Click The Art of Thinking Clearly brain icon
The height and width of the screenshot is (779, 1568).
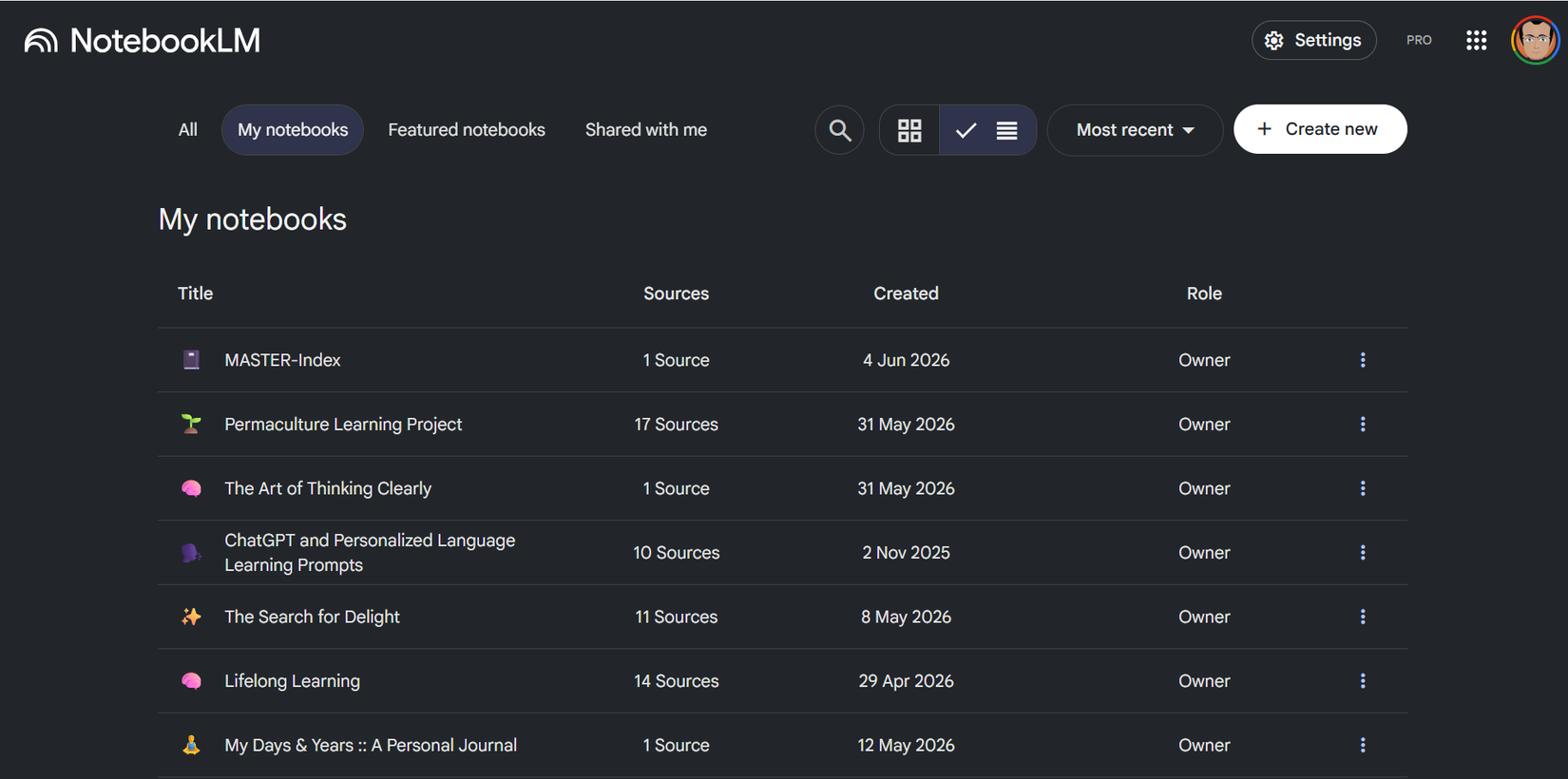(191, 488)
